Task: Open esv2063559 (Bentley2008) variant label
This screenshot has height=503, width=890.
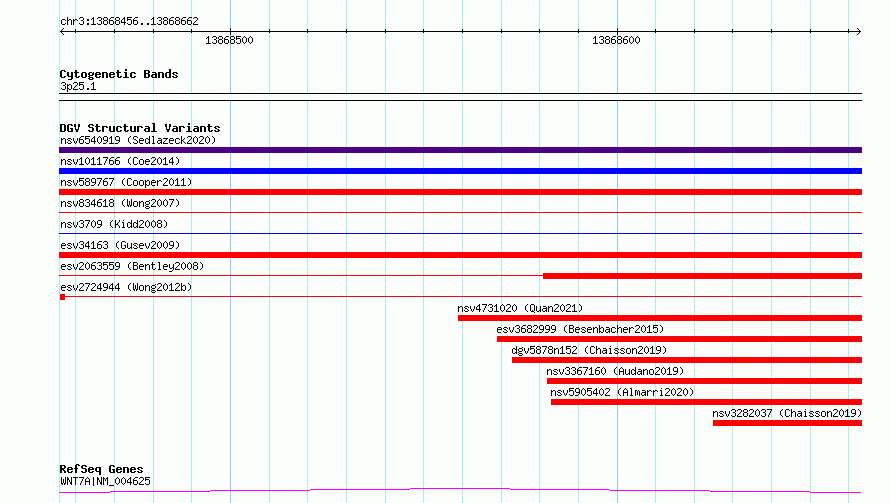Action: pyautogui.click(x=132, y=266)
